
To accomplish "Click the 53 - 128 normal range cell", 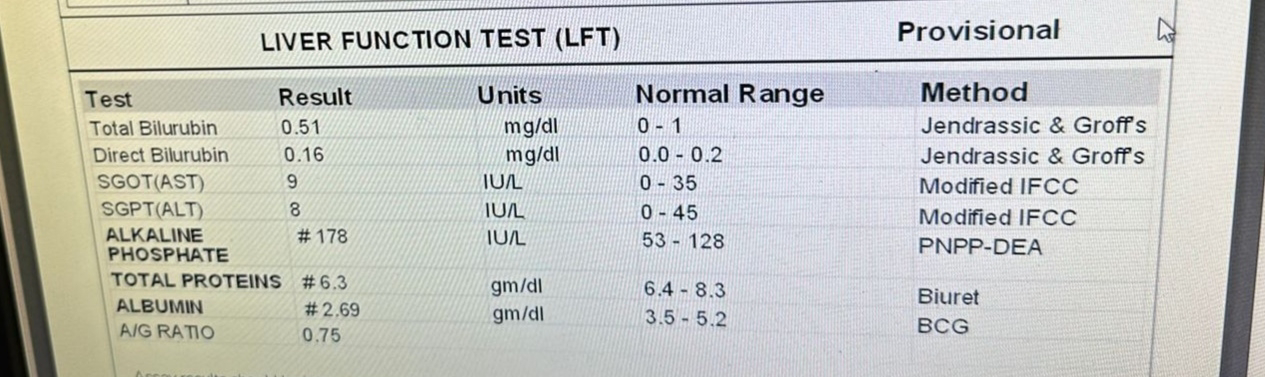I will (x=683, y=241).
